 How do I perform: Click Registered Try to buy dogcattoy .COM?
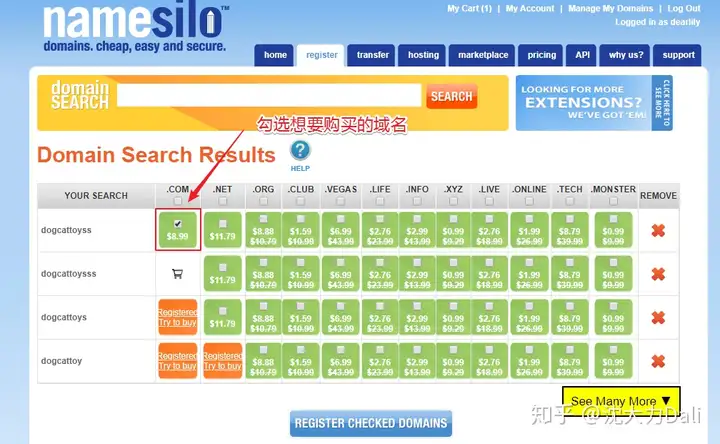(177, 361)
